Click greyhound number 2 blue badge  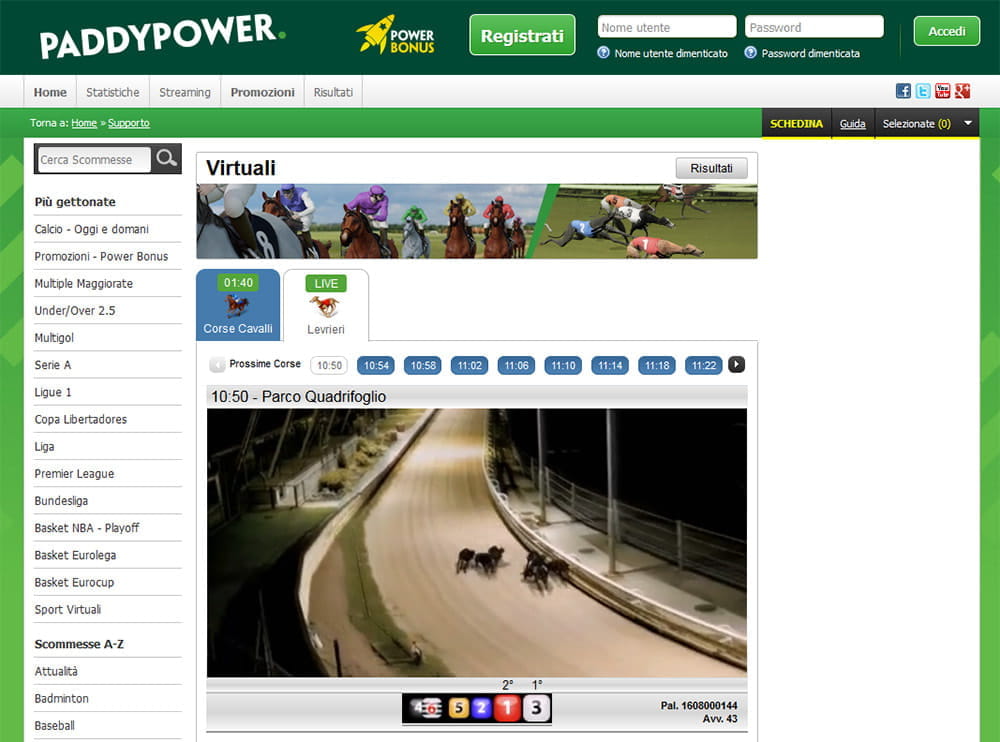[x=482, y=708]
